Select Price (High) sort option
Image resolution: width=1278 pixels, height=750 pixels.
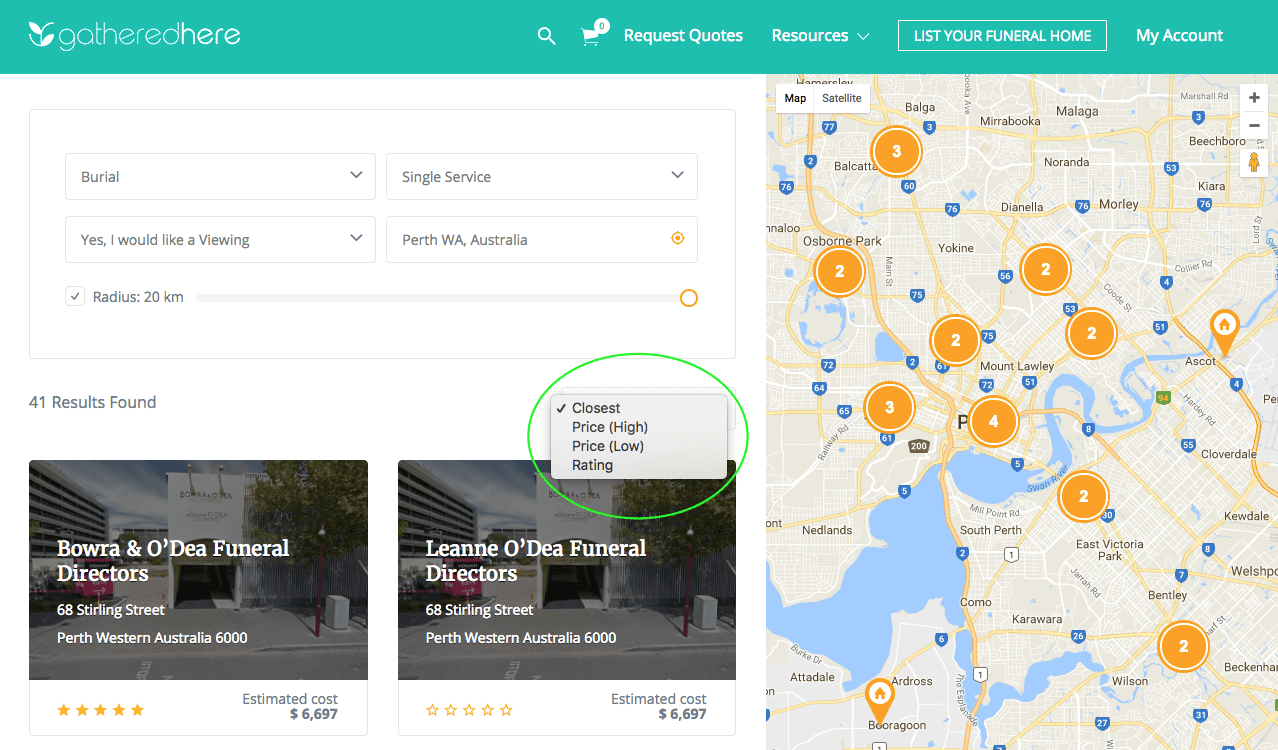[x=639, y=427]
